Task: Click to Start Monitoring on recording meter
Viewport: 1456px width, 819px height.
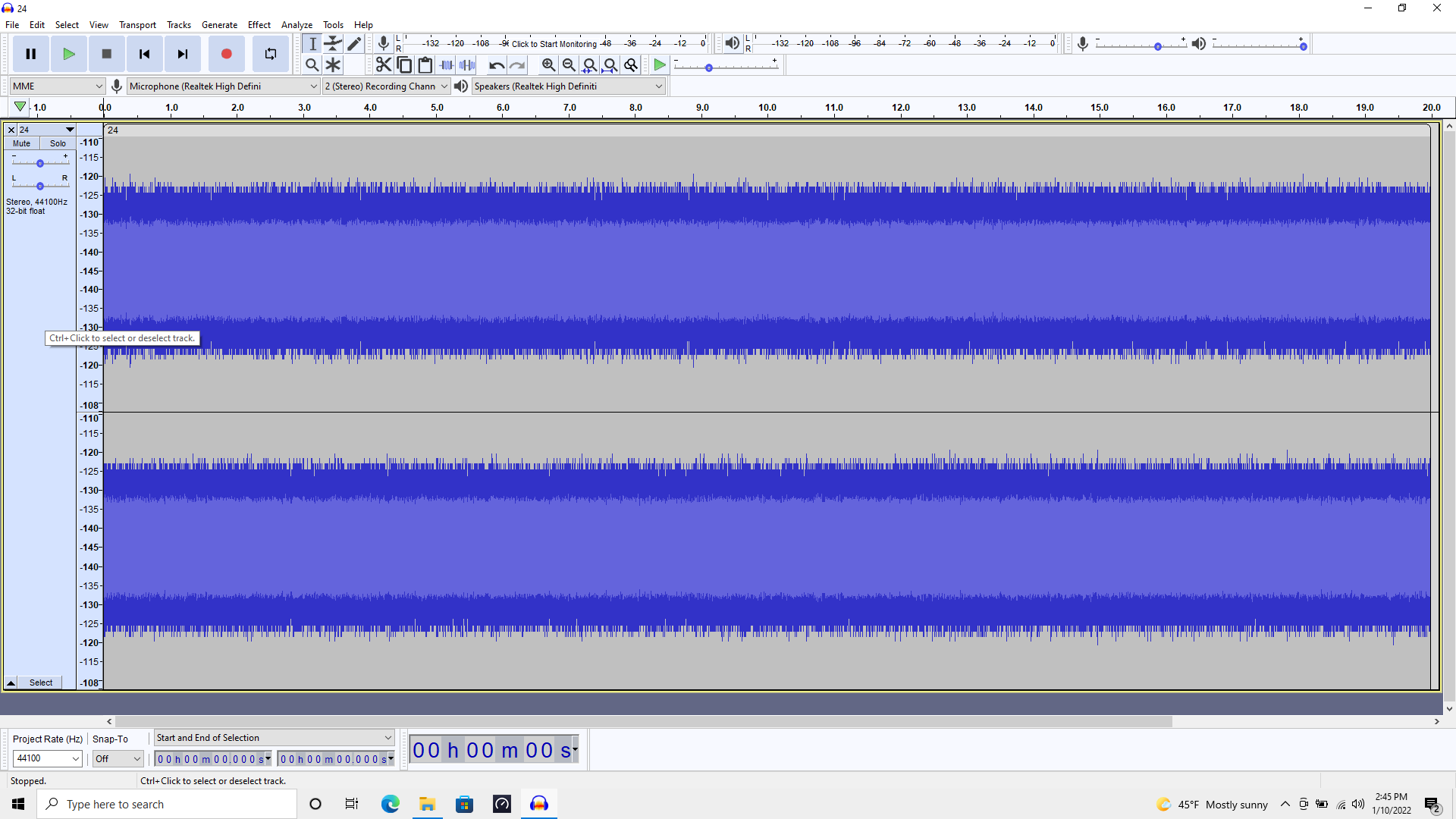Action: pos(554,44)
